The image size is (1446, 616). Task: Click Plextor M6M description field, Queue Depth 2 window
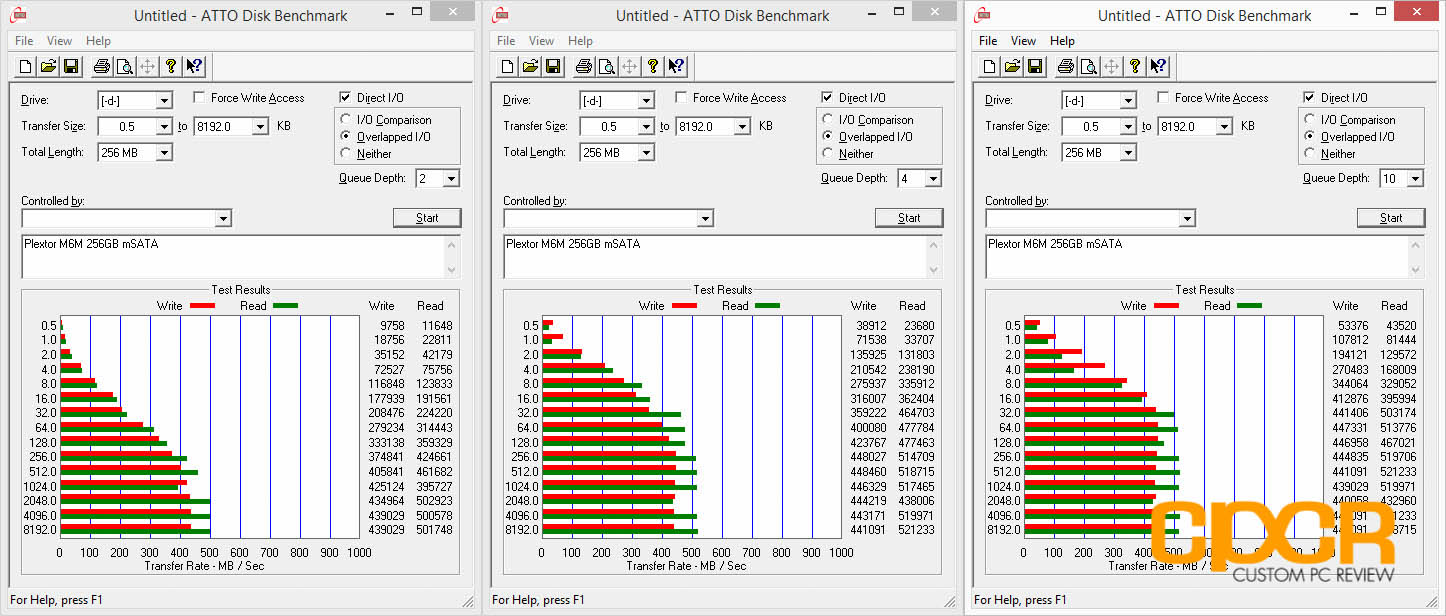[240, 256]
